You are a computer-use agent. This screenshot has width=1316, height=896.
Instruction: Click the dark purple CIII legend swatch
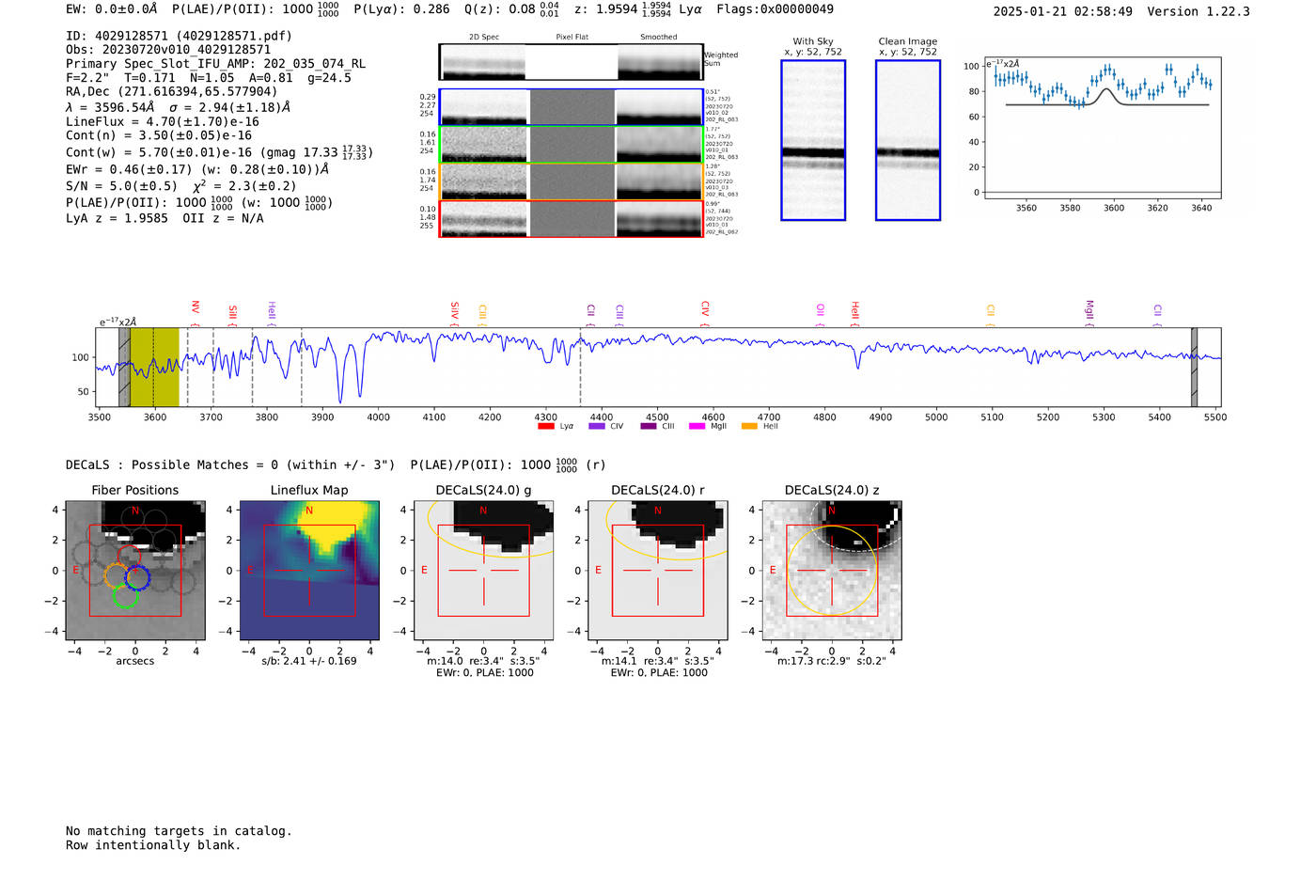coord(649,426)
